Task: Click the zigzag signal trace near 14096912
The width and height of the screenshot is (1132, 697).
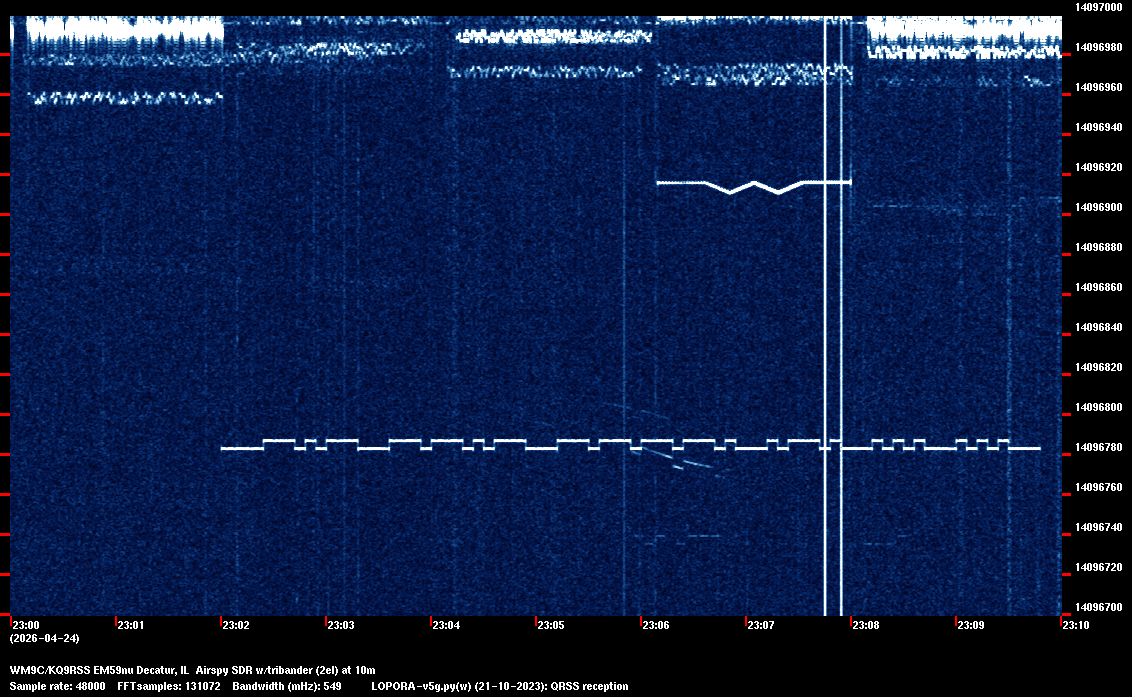Action: [x=752, y=185]
